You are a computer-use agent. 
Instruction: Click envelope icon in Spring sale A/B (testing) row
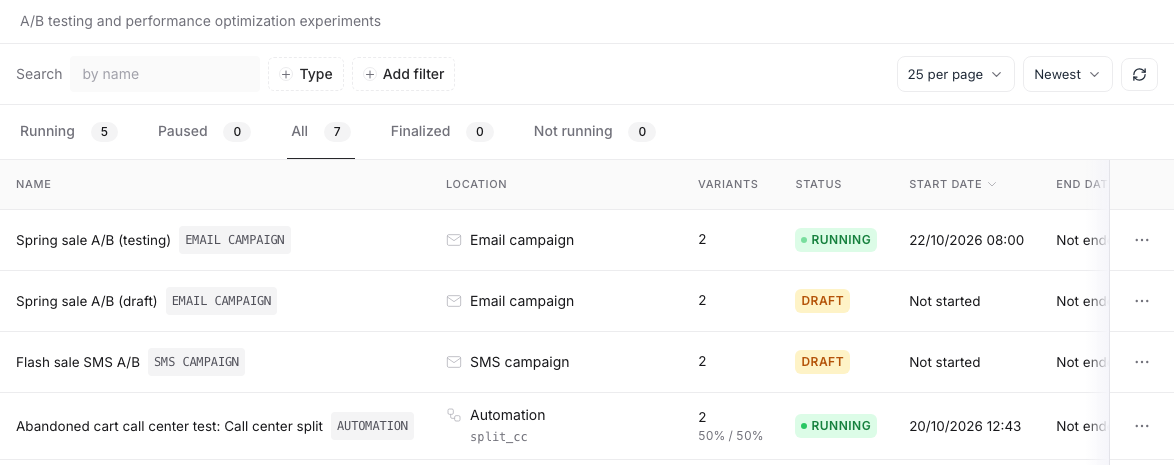click(x=454, y=240)
